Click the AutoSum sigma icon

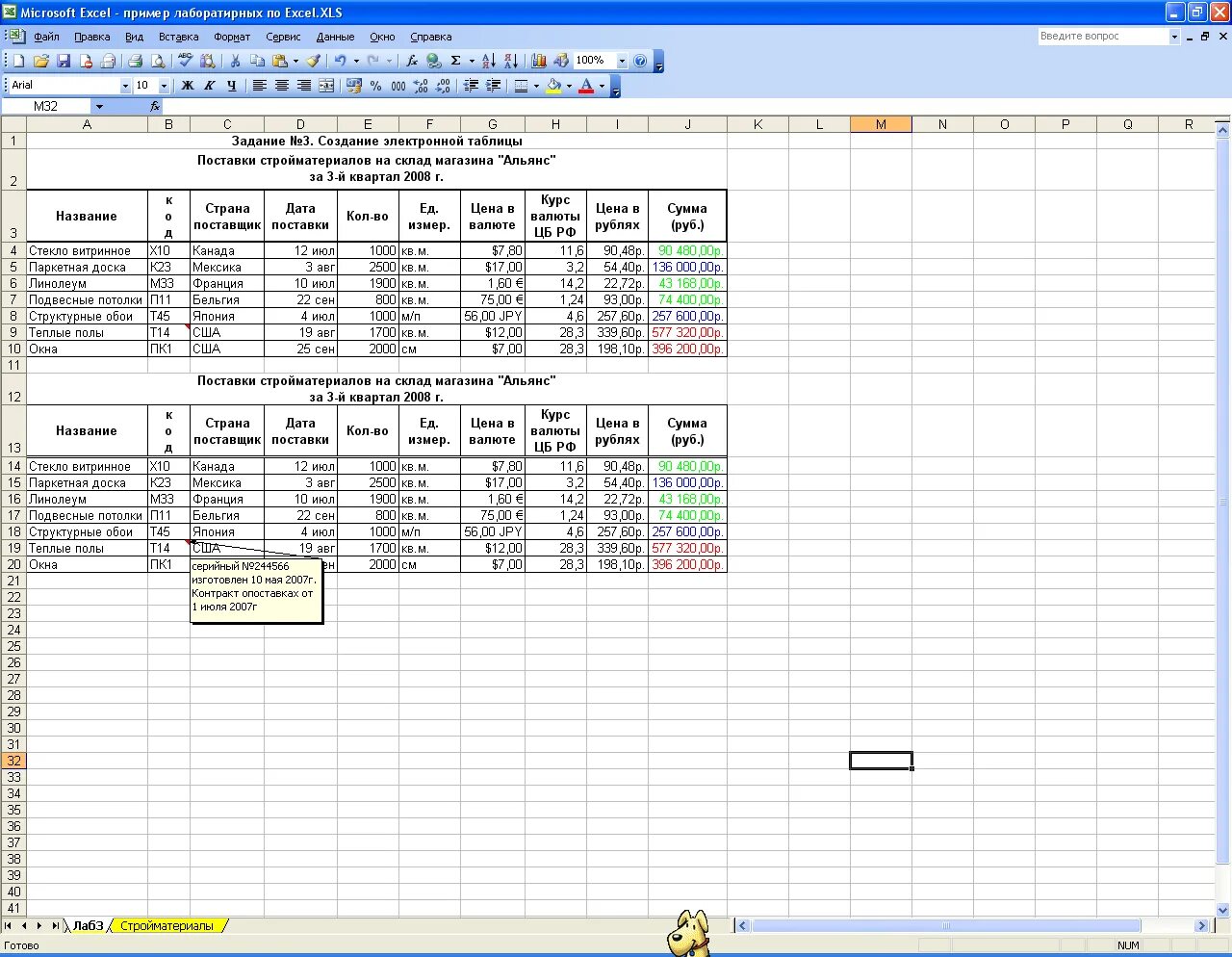click(456, 61)
